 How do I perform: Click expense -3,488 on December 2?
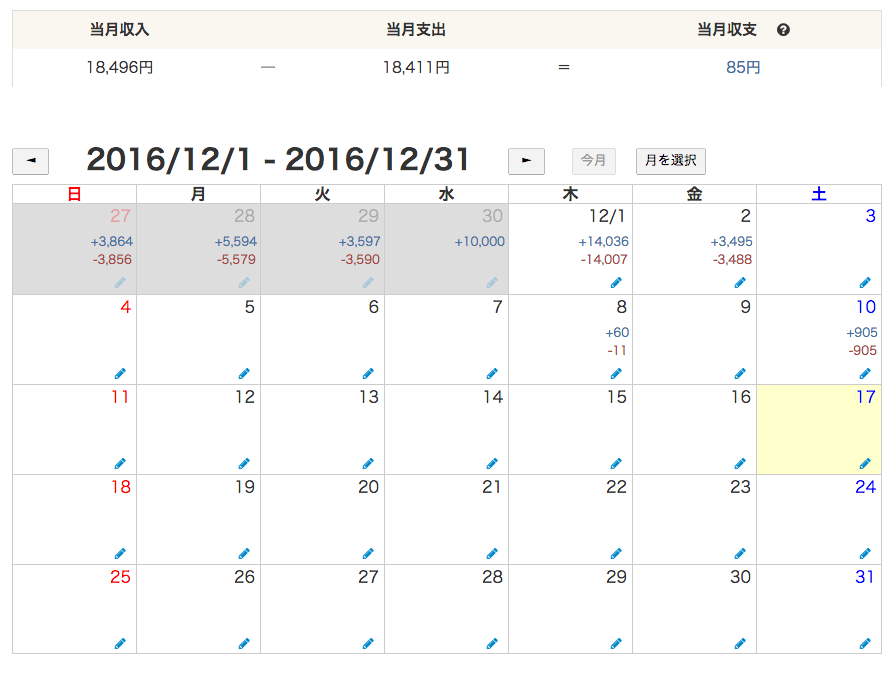(732, 259)
